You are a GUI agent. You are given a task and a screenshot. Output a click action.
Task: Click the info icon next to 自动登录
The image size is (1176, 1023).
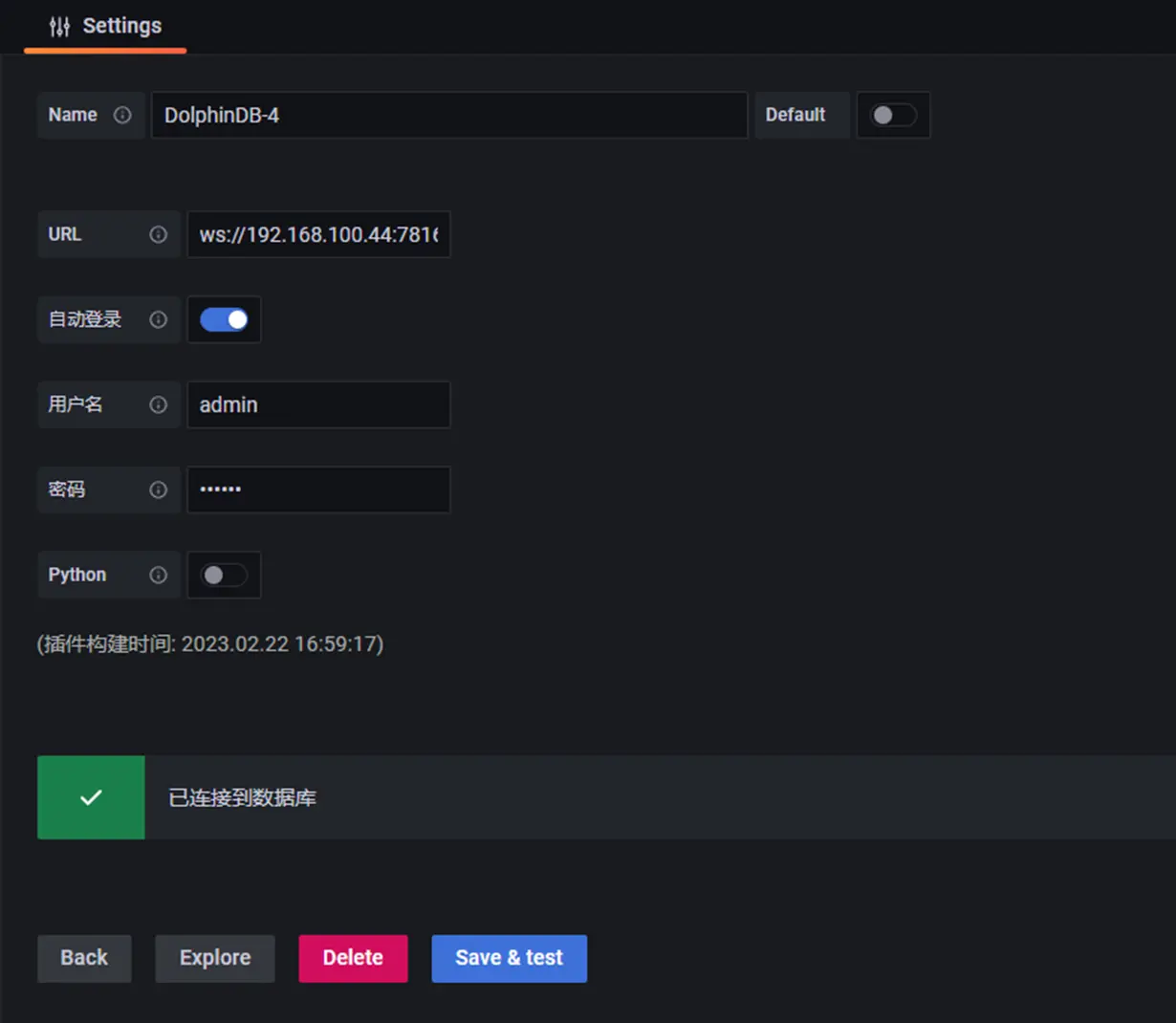click(x=158, y=319)
